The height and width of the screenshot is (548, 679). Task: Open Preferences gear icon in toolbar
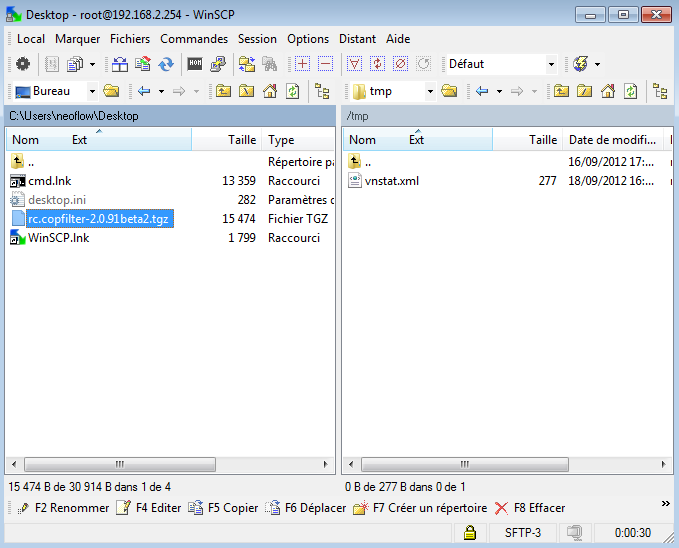[x=23, y=64]
